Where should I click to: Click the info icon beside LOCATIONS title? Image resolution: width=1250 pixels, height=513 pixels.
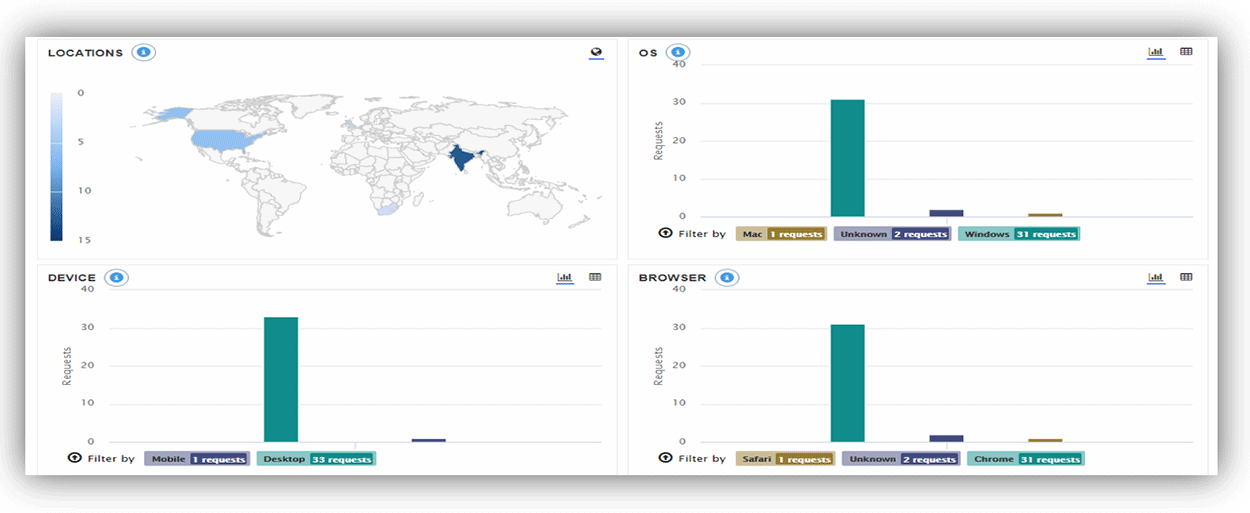click(144, 52)
